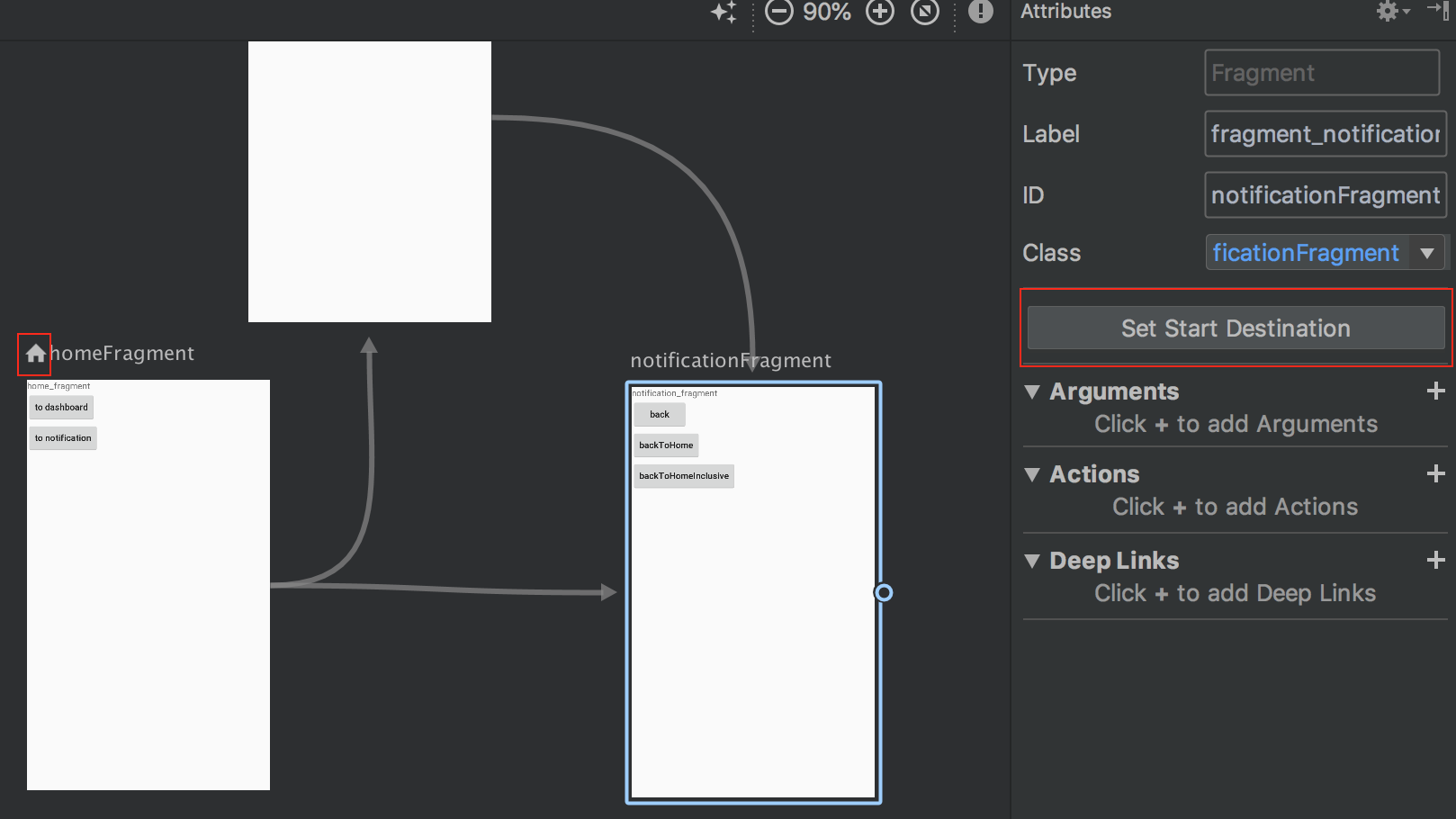
Task: Zoom out with the minus icon
Action: click(x=778, y=12)
